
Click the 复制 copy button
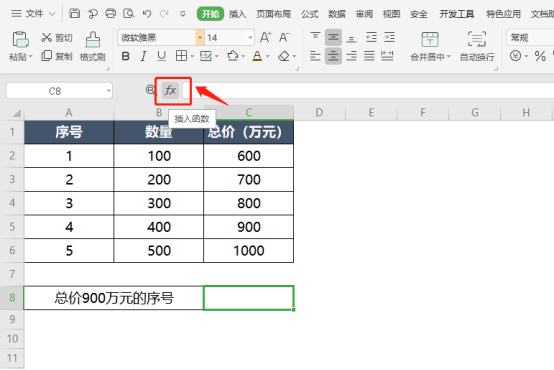pyautogui.click(x=57, y=56)
